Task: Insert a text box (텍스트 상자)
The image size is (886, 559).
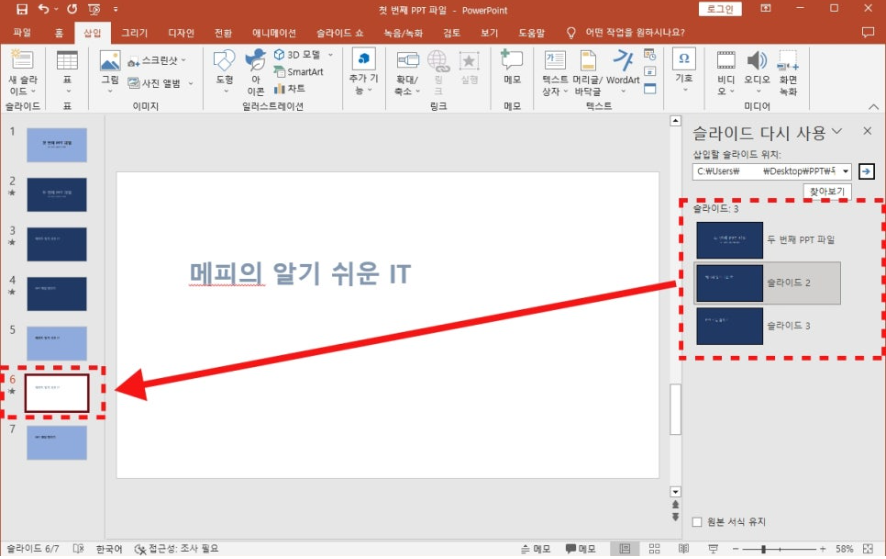Action: tap(555, 73)
